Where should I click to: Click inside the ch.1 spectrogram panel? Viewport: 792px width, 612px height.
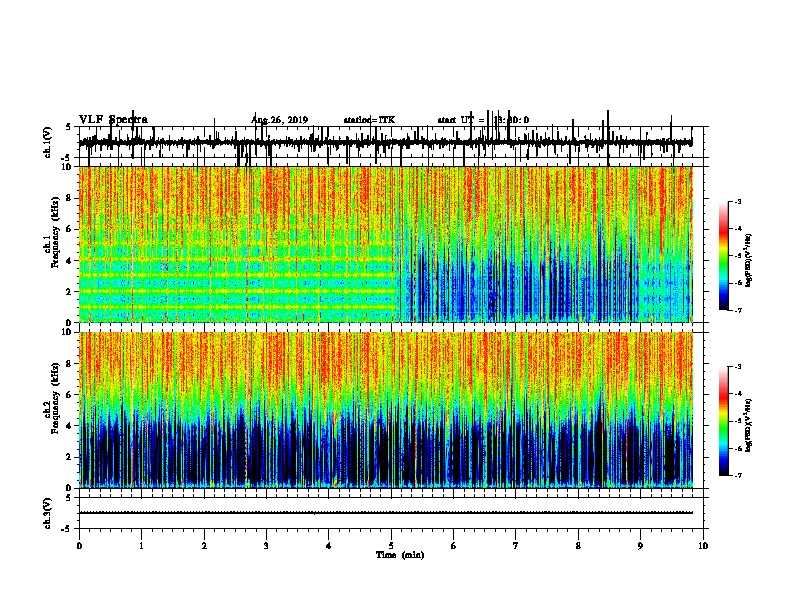(386, 244)
